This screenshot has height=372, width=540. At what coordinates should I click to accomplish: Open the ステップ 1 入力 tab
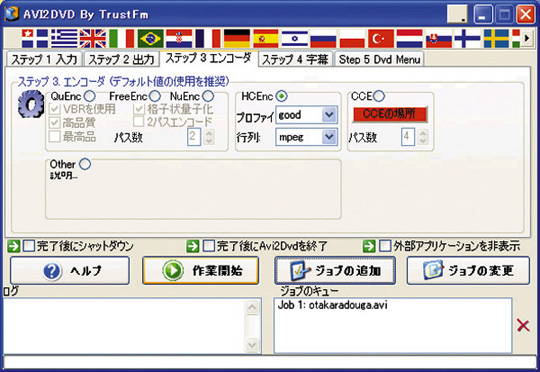click(44, 59)
